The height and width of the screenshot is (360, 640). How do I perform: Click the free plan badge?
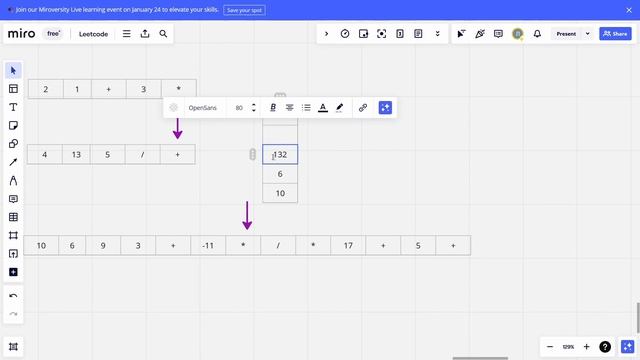[x=53, y=33]
